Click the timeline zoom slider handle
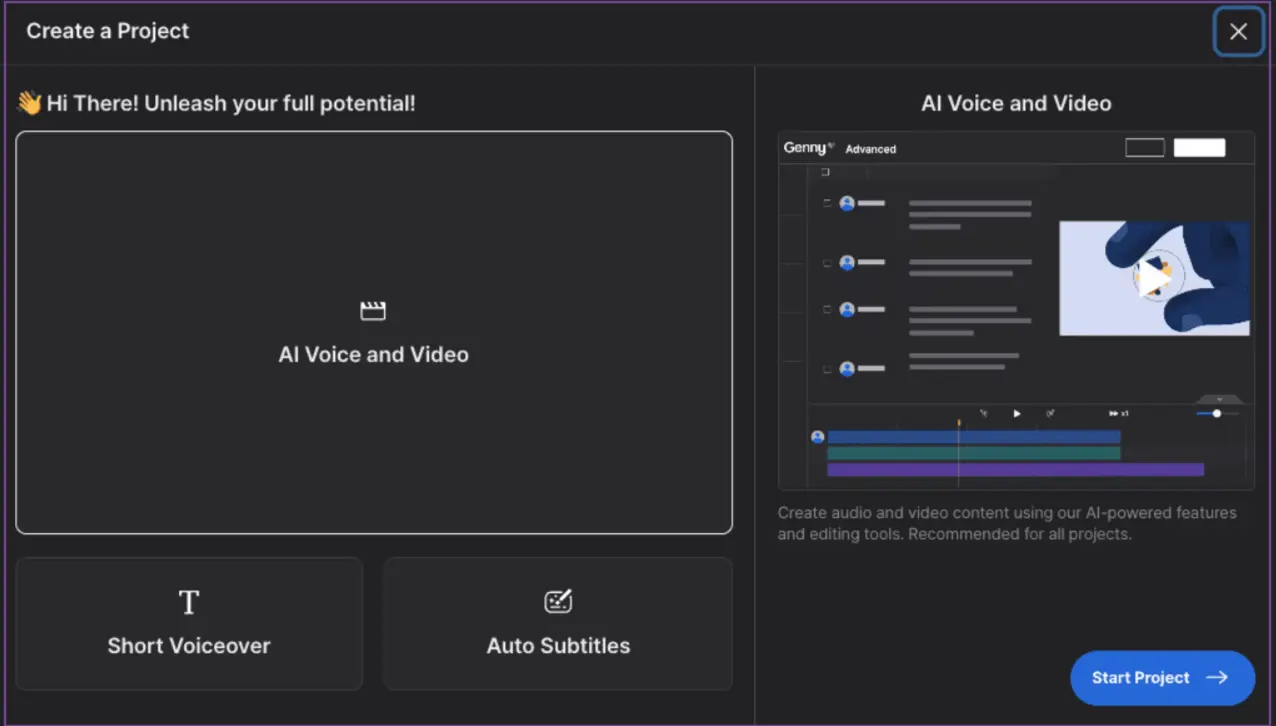The height and width of the screenshot is (726, 1276). pyautogui.click(x=1216, y=413)
